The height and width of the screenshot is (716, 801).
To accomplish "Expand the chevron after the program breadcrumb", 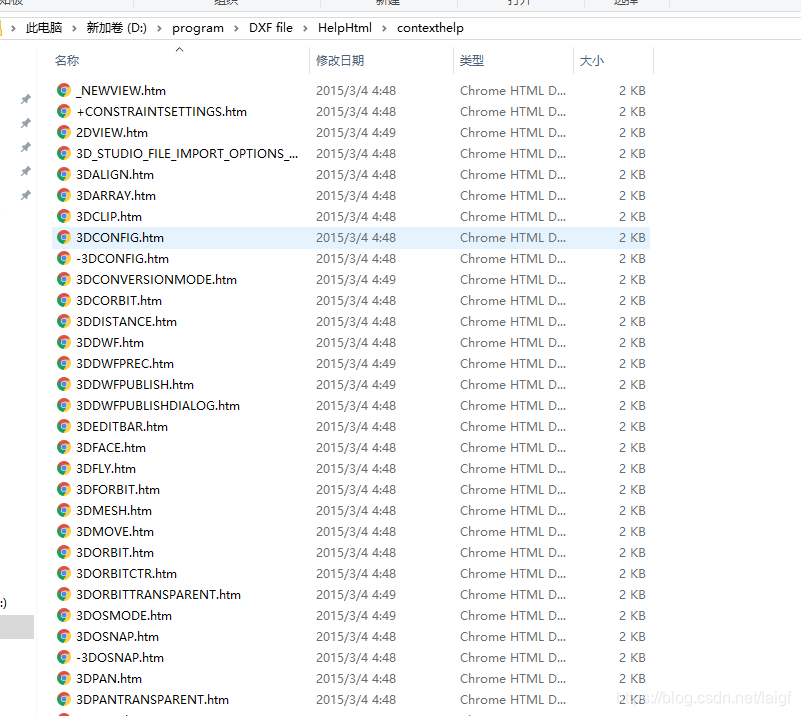I will pos(236,28).
